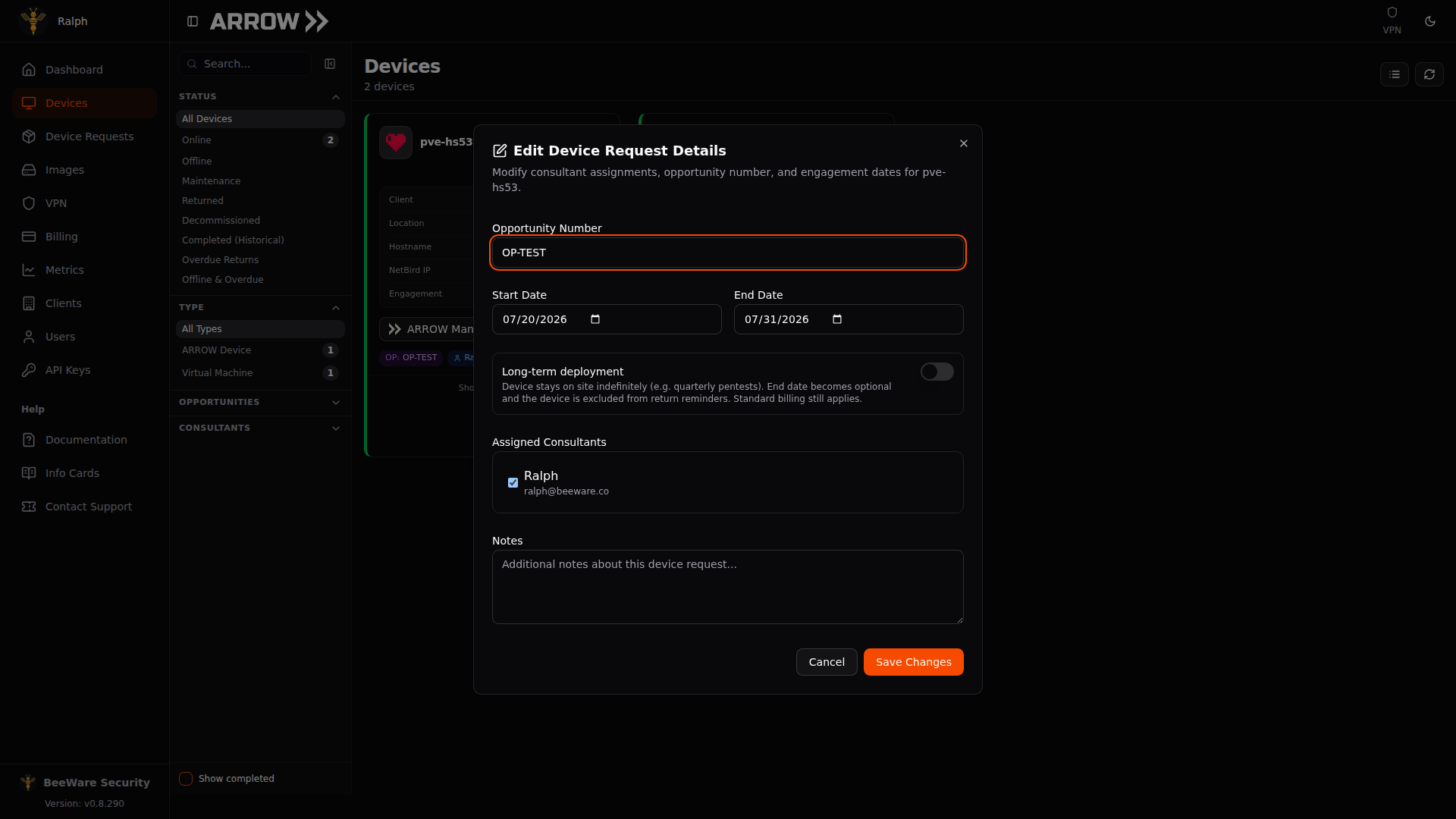
Task: Open the End Date calendar picker
Action: [837, 319]
